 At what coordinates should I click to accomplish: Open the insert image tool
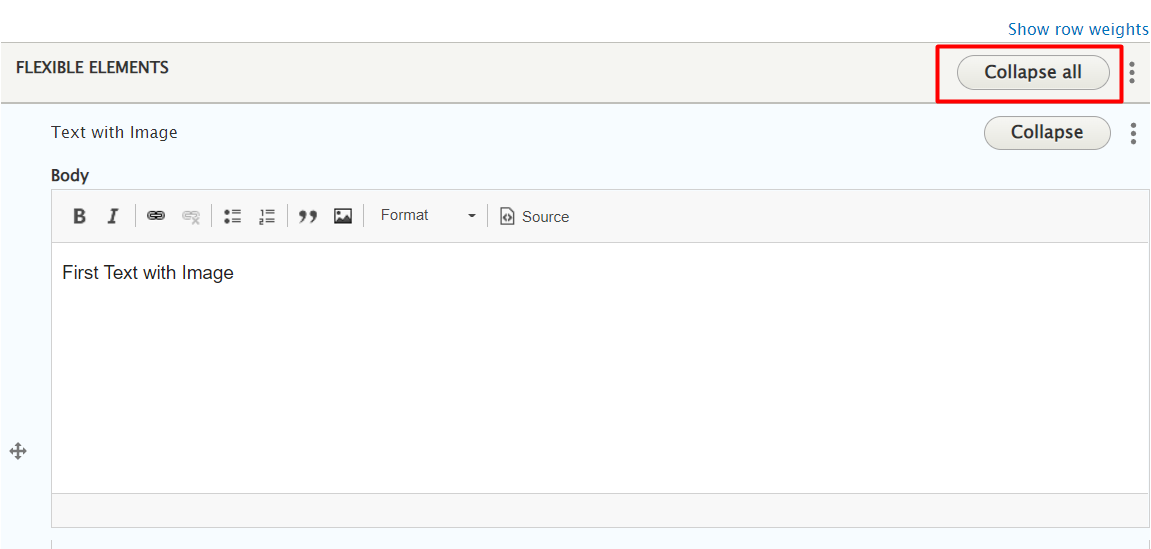(x=343, y=216)
